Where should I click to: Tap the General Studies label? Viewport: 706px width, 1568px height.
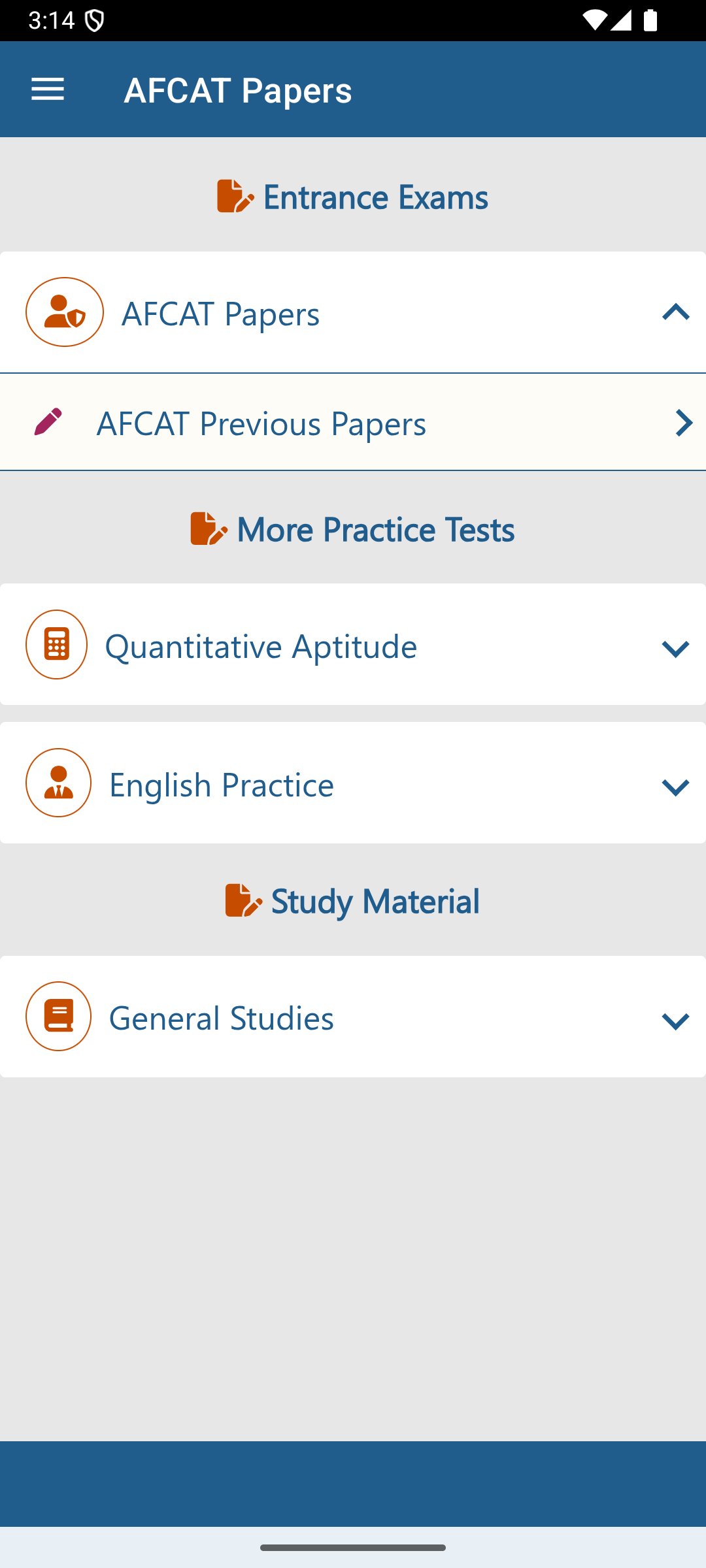point(222,1018)
